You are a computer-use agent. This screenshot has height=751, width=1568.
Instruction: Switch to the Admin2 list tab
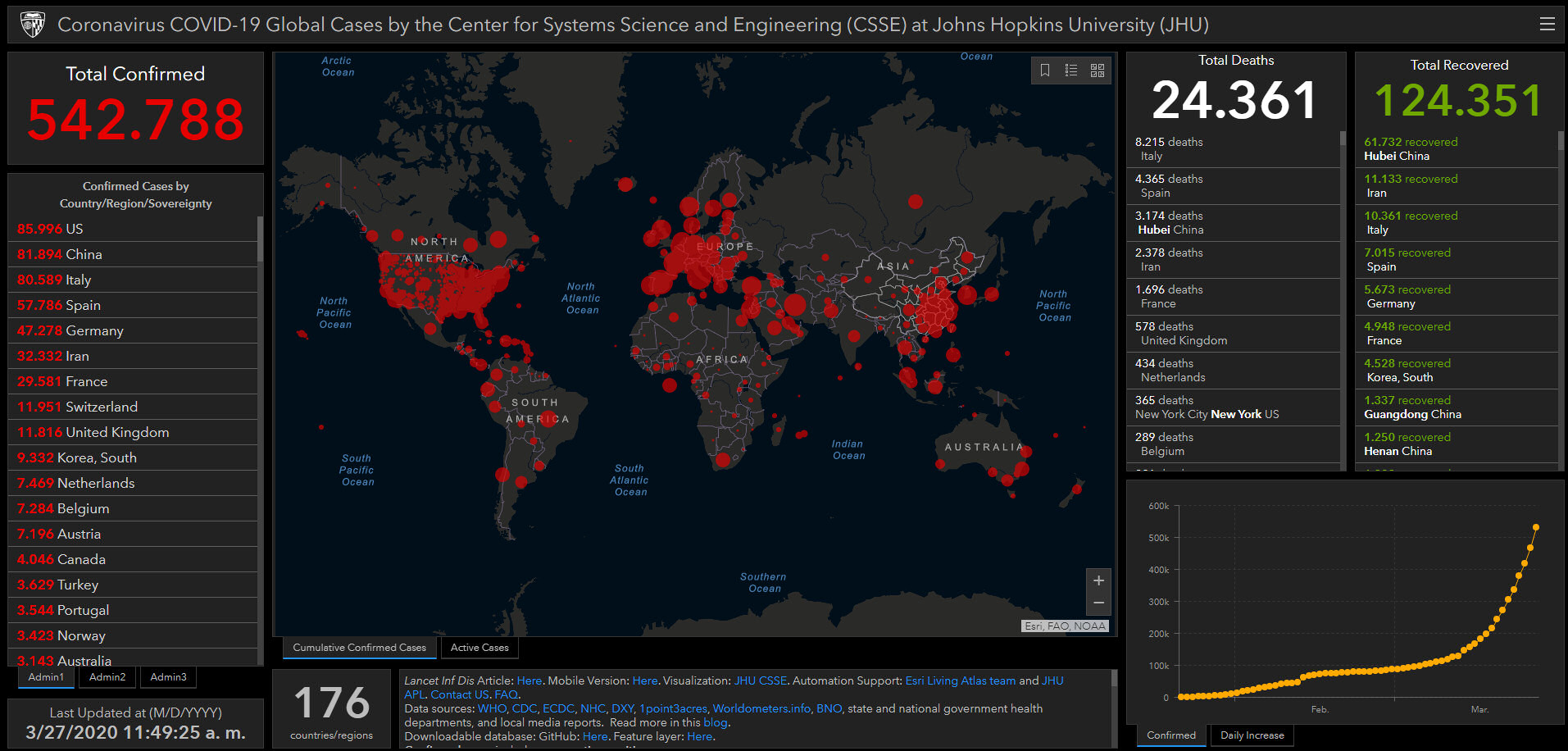click(107, 677)
